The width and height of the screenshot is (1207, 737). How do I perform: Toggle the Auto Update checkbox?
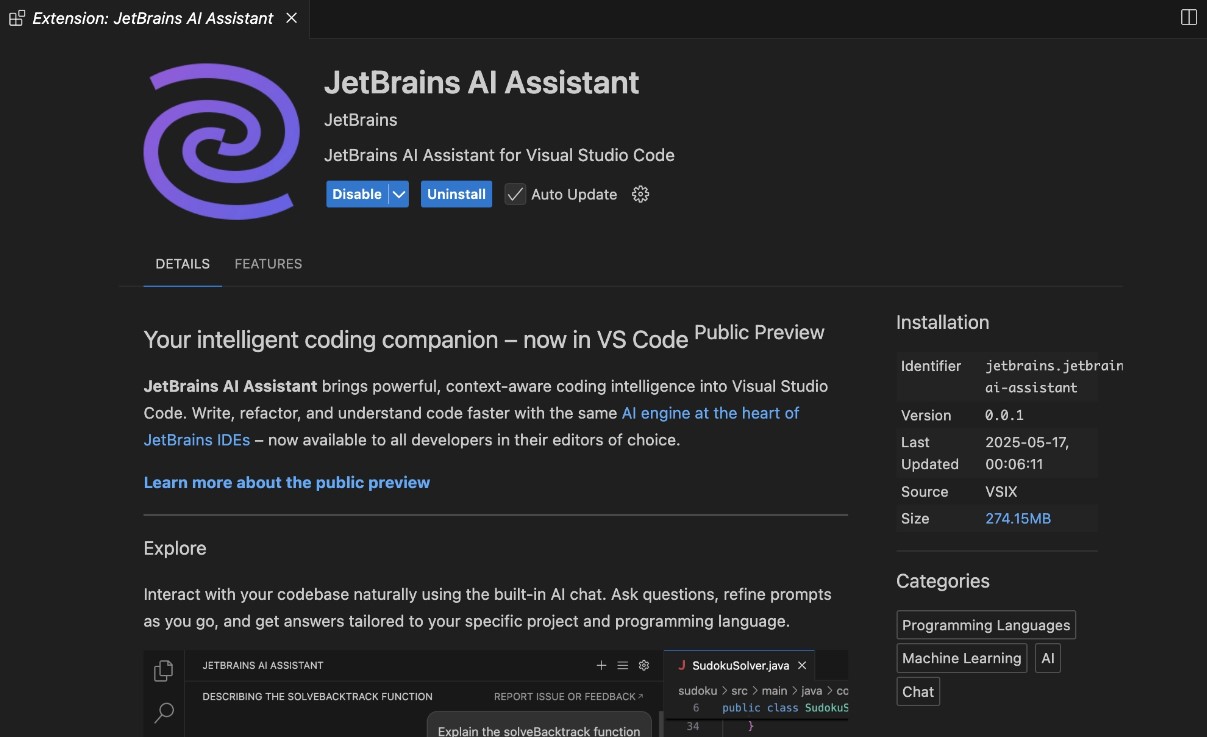tap(515, 194)
